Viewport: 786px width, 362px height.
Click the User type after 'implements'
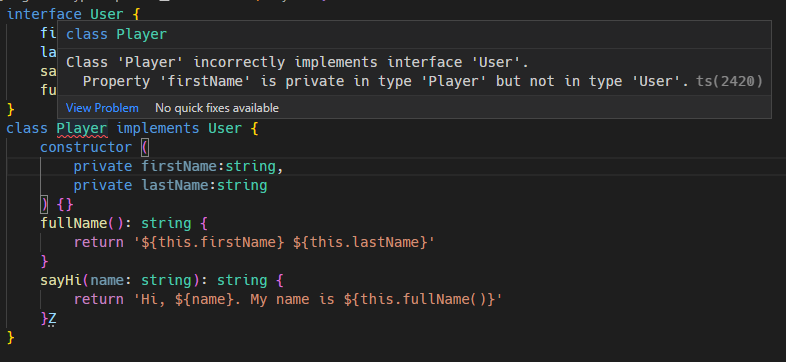pyautogui.click(x=225, y=128)
